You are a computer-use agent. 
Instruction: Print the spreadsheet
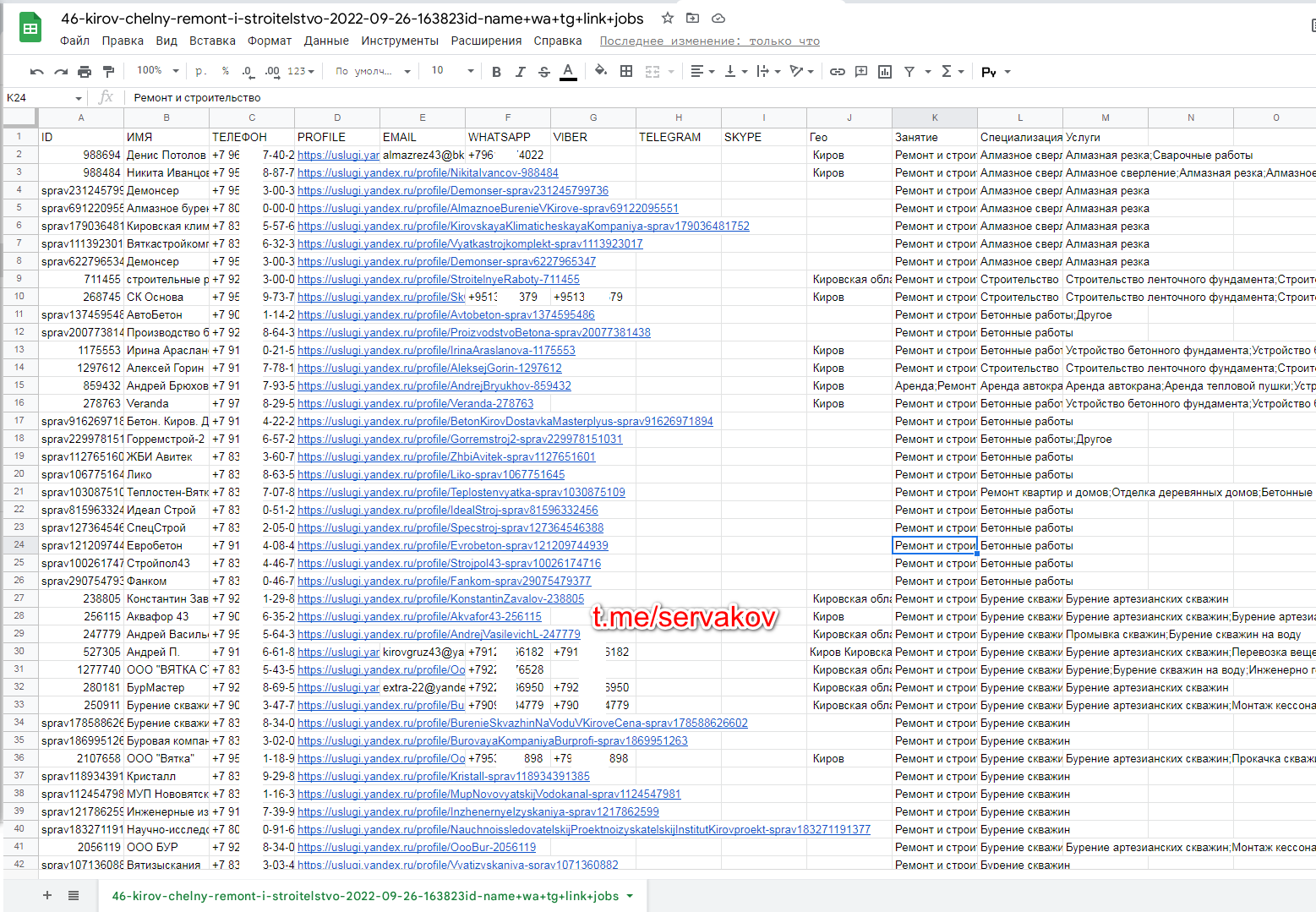coord(85,72)
